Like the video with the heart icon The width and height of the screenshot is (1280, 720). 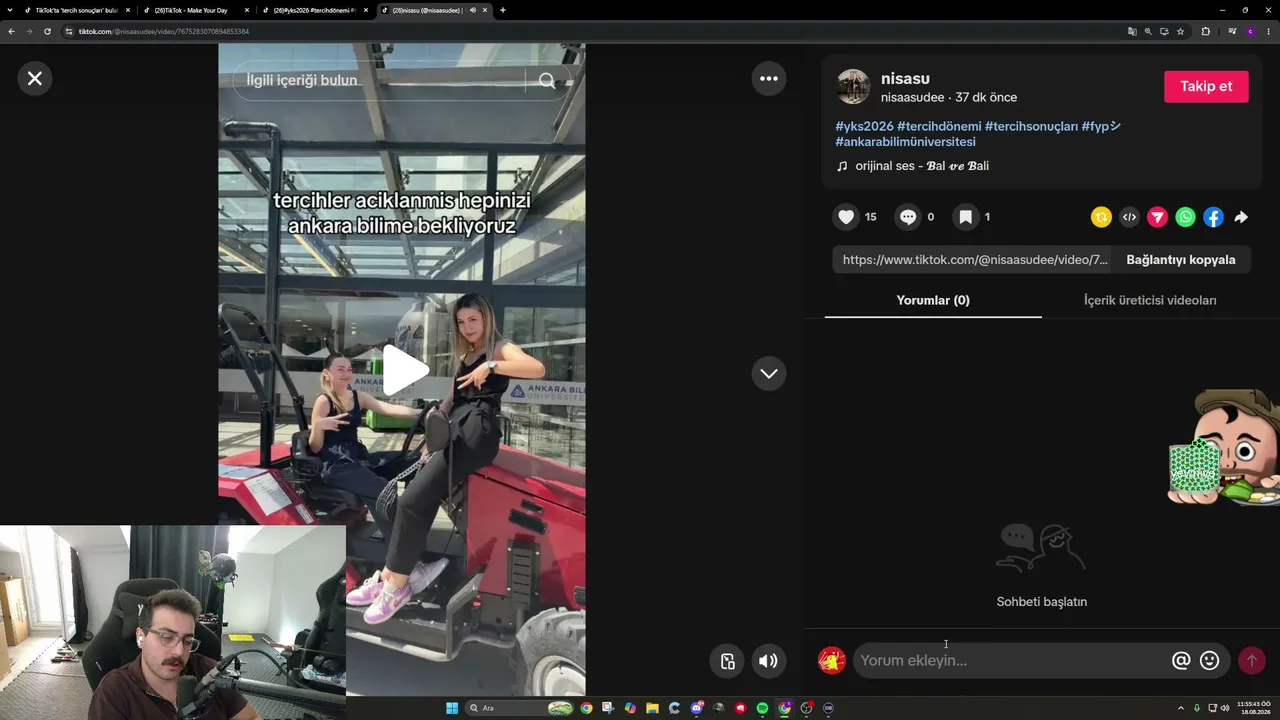tap(846, 217)
